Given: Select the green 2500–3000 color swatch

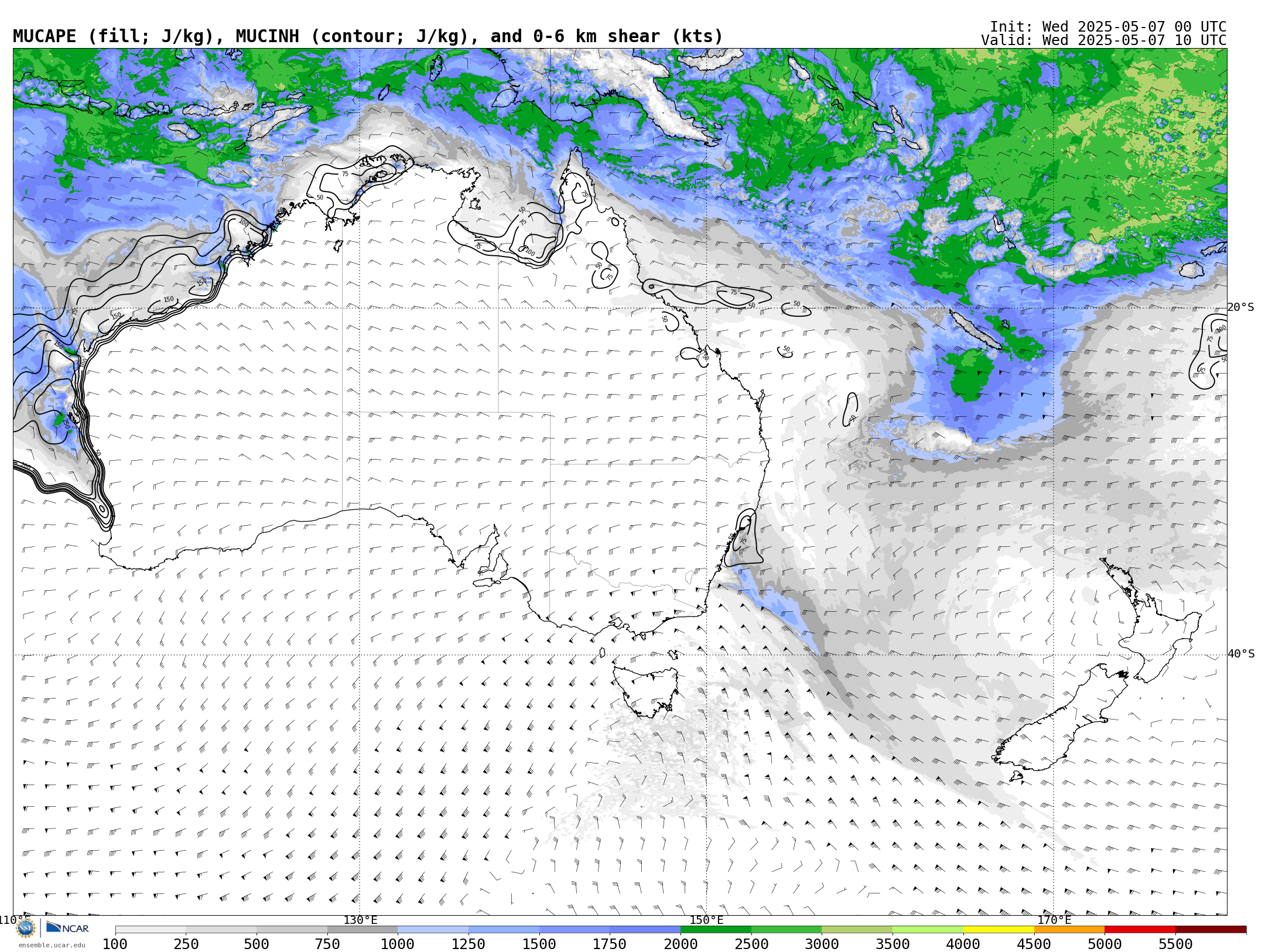Looking at the screenshot, I should click(x=787, y=930).
